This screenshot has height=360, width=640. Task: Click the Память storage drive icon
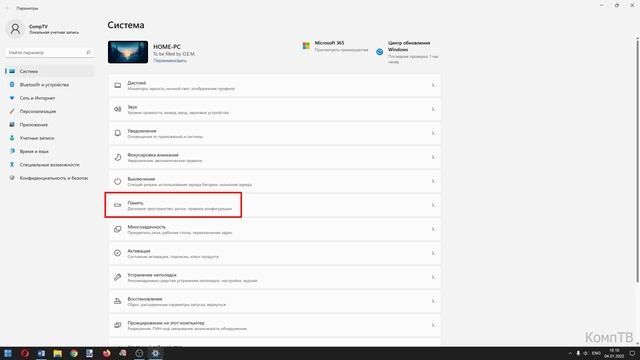pyautogui.click(x=118, y=205)
